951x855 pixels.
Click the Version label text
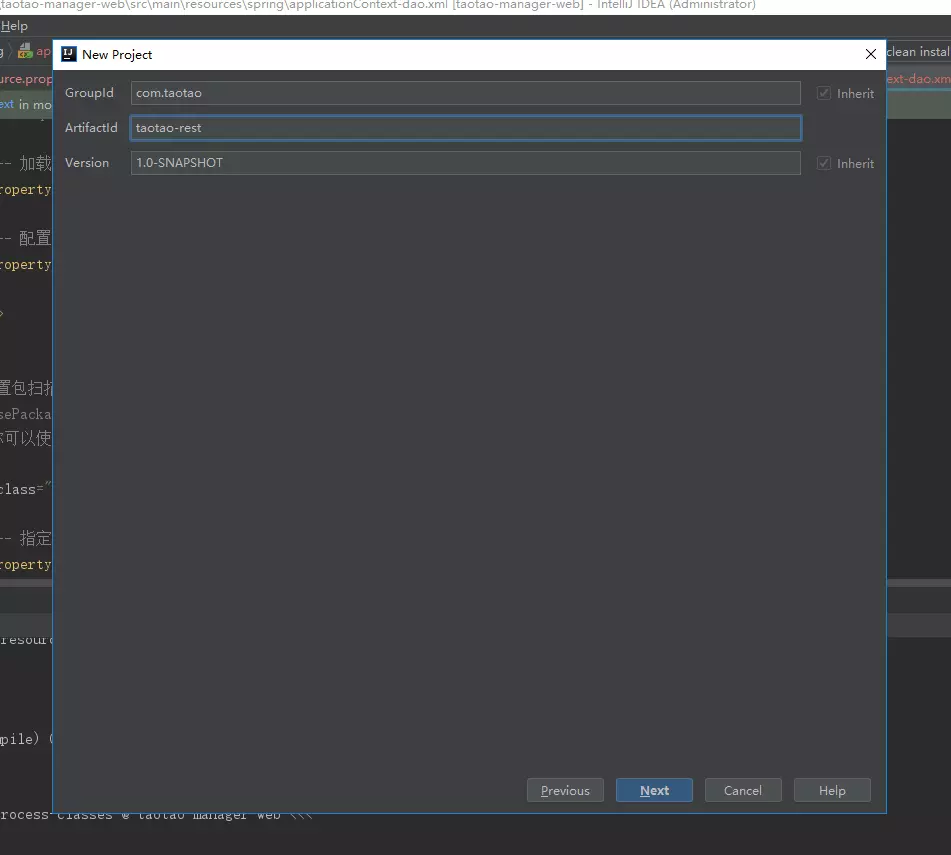87,163
